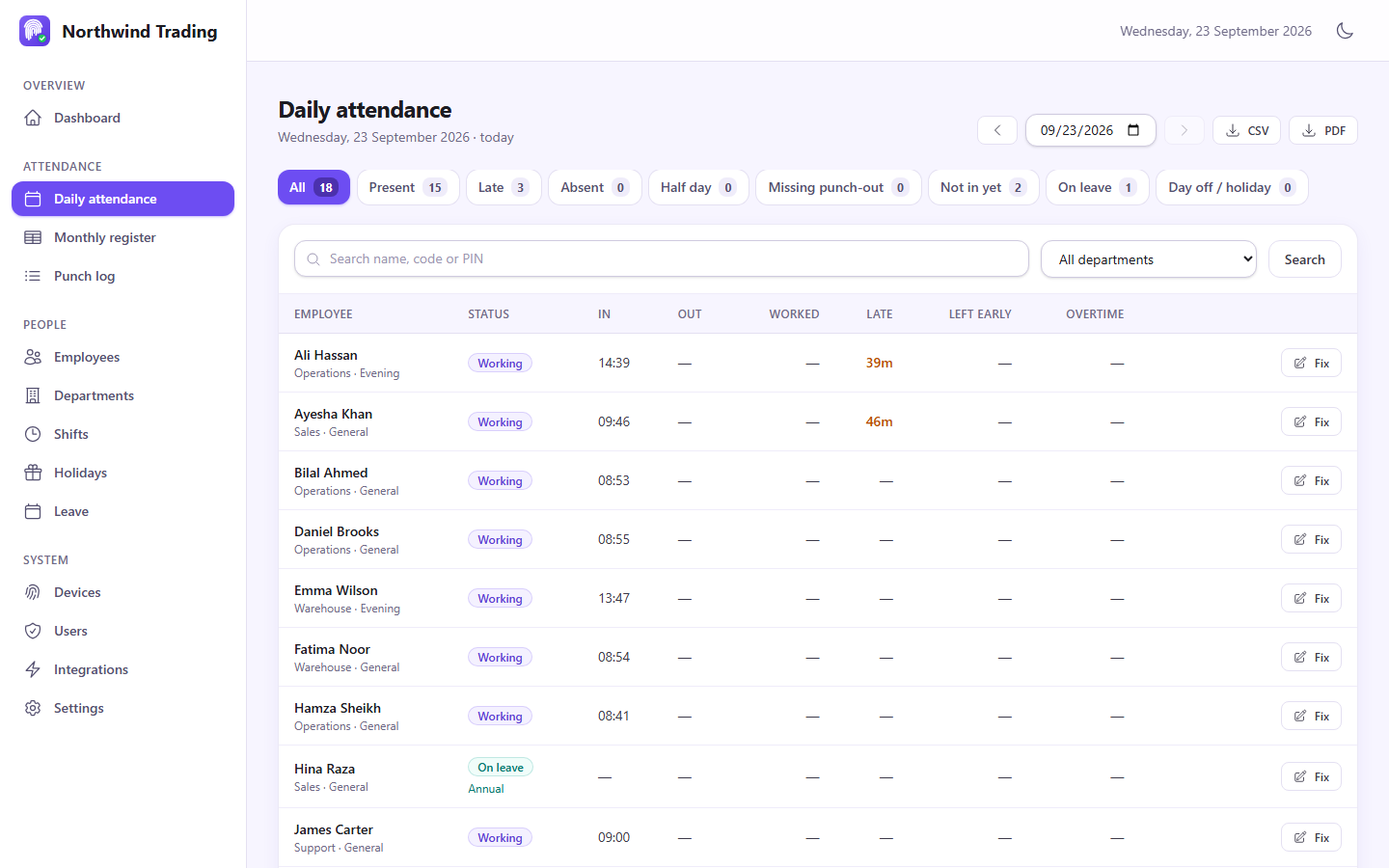Open Shifts clock icon in sidebar
The height and width of the screenshot is (868, 1389).
click(x=33, y=434)
